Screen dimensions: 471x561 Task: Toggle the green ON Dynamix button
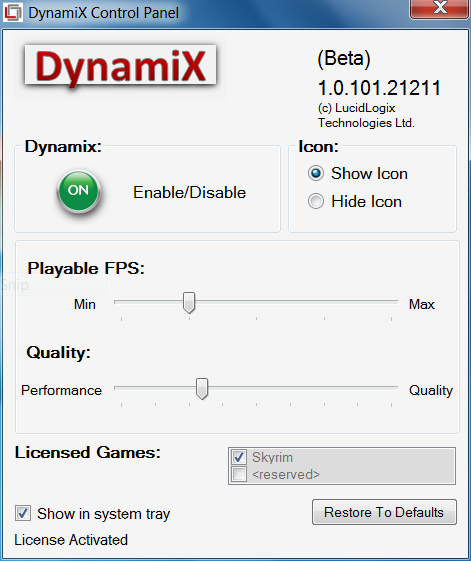click(x=78, y=190)
